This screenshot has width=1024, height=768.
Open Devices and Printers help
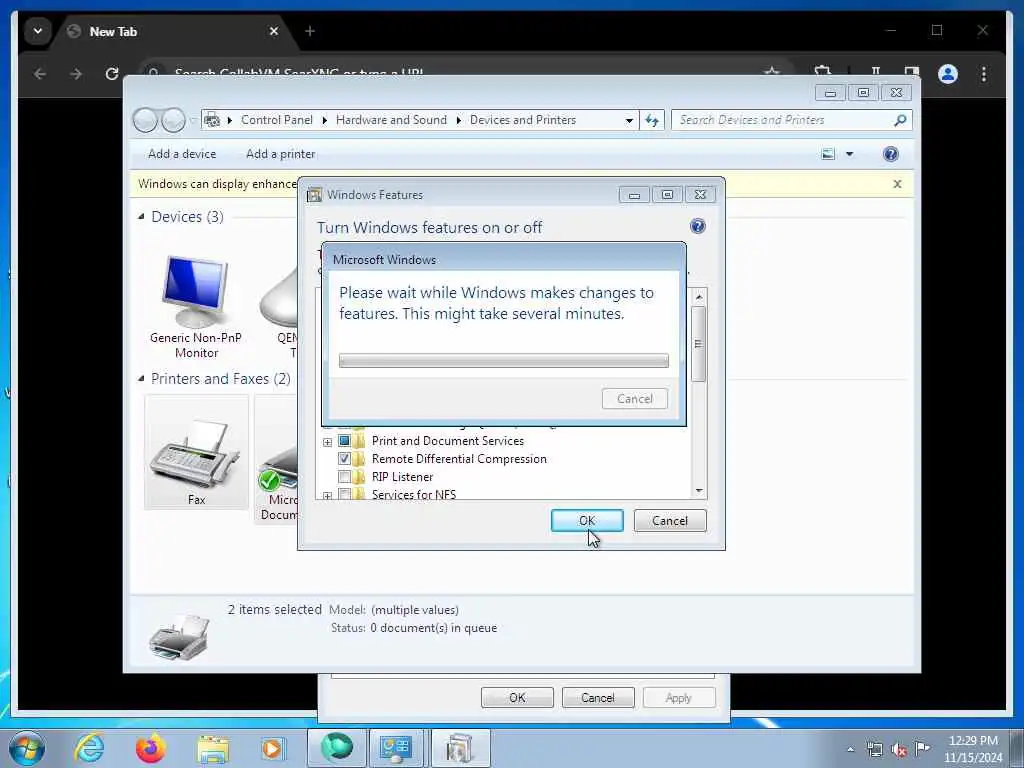pyautogui.click(x=890, y=154)
